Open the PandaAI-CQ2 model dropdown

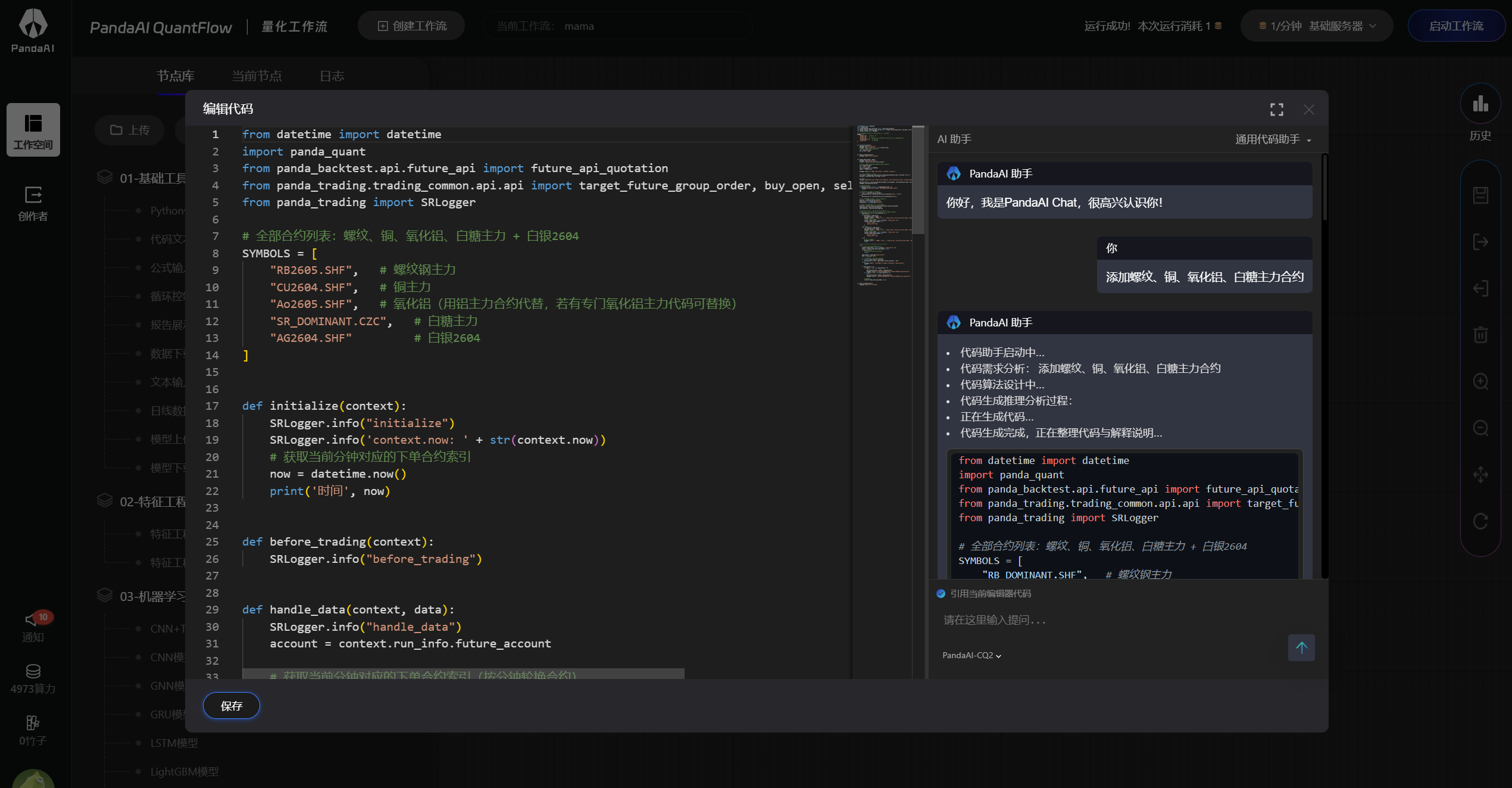971,655
